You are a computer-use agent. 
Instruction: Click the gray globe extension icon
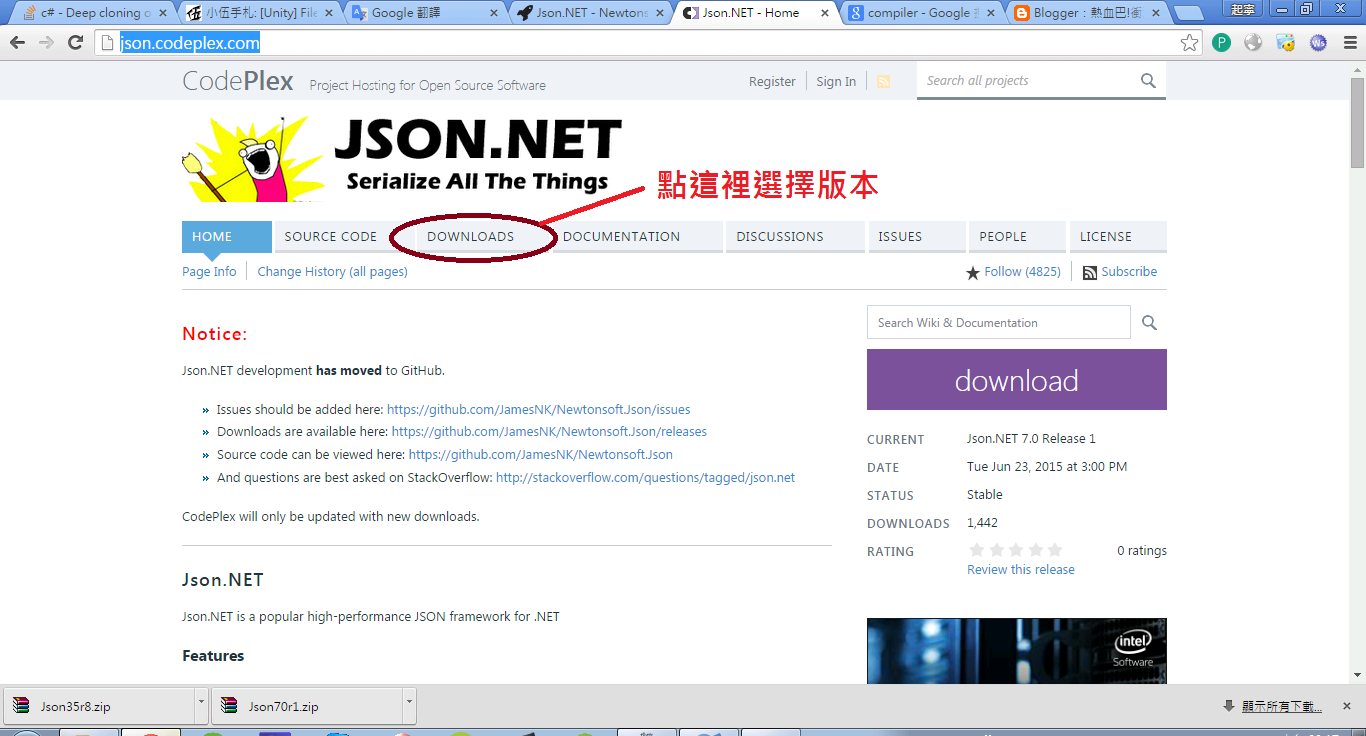point(1253,43)
